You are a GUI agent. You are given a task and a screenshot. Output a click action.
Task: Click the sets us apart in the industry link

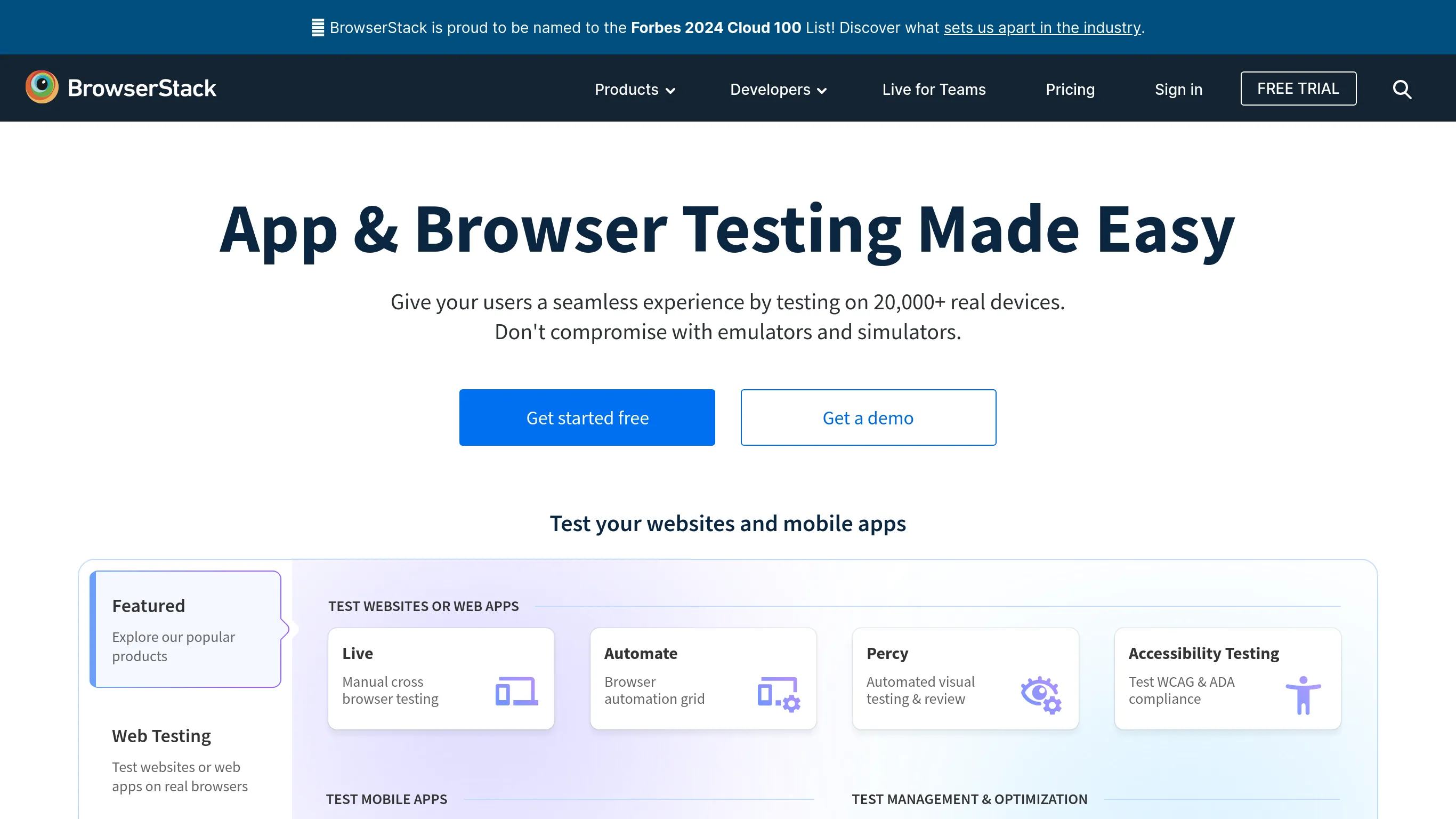(x=1042, y=28)
